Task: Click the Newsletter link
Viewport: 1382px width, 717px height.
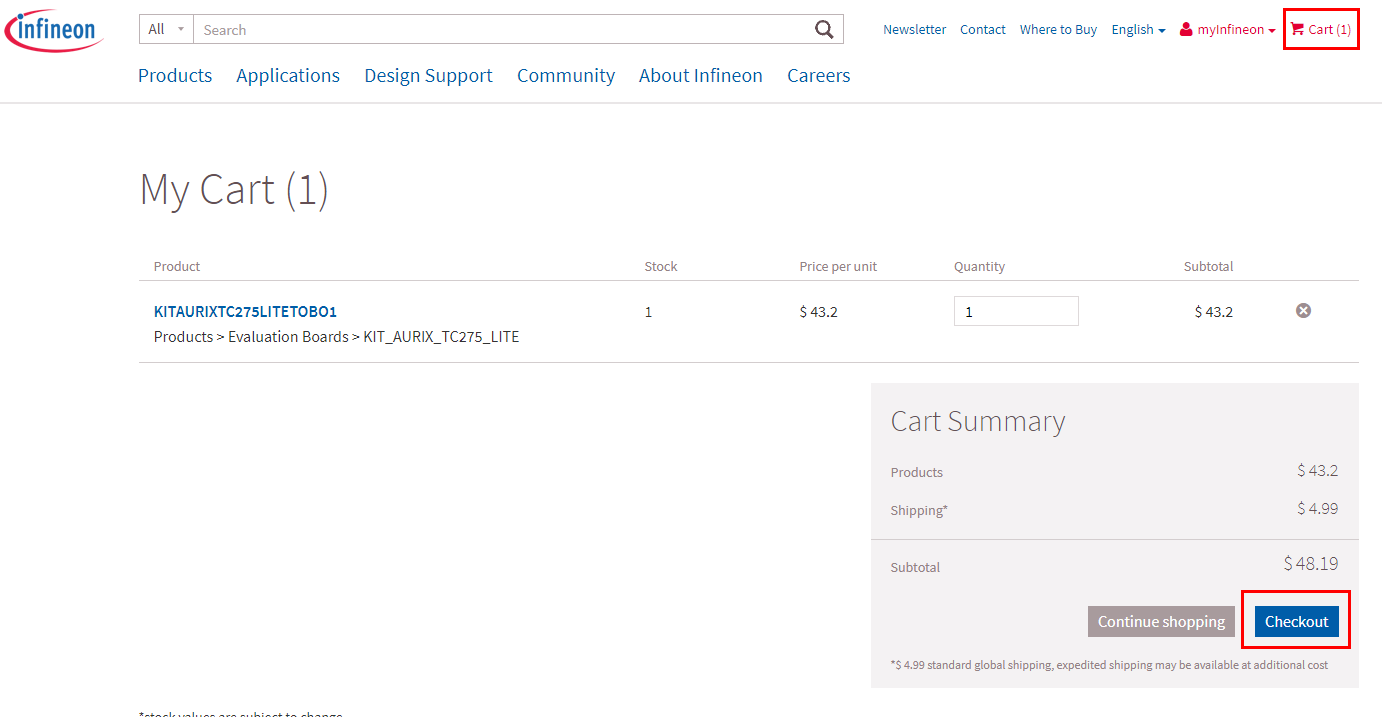Action: pos(914,30)
